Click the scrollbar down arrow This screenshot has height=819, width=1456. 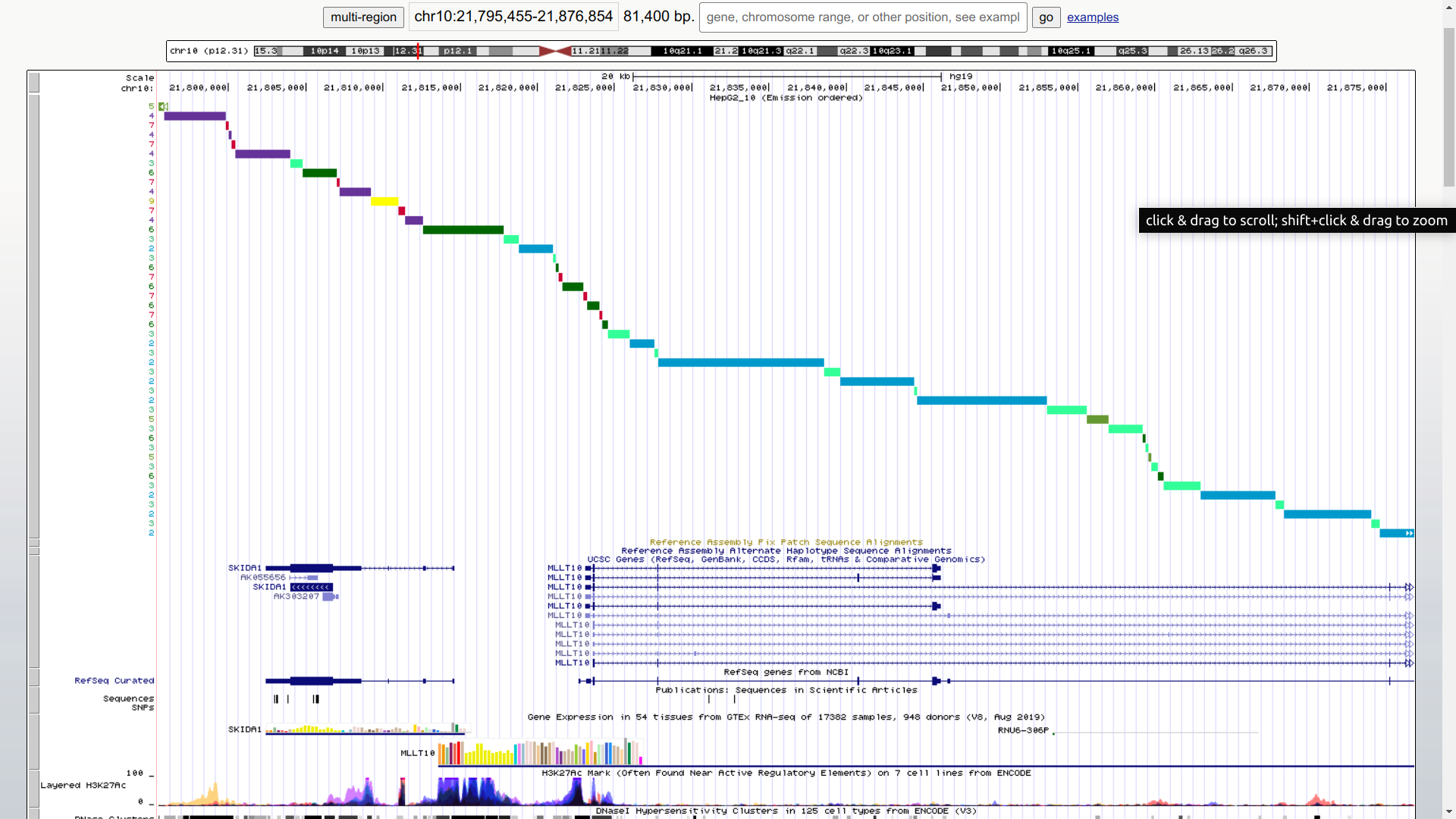pos(1449,812)
